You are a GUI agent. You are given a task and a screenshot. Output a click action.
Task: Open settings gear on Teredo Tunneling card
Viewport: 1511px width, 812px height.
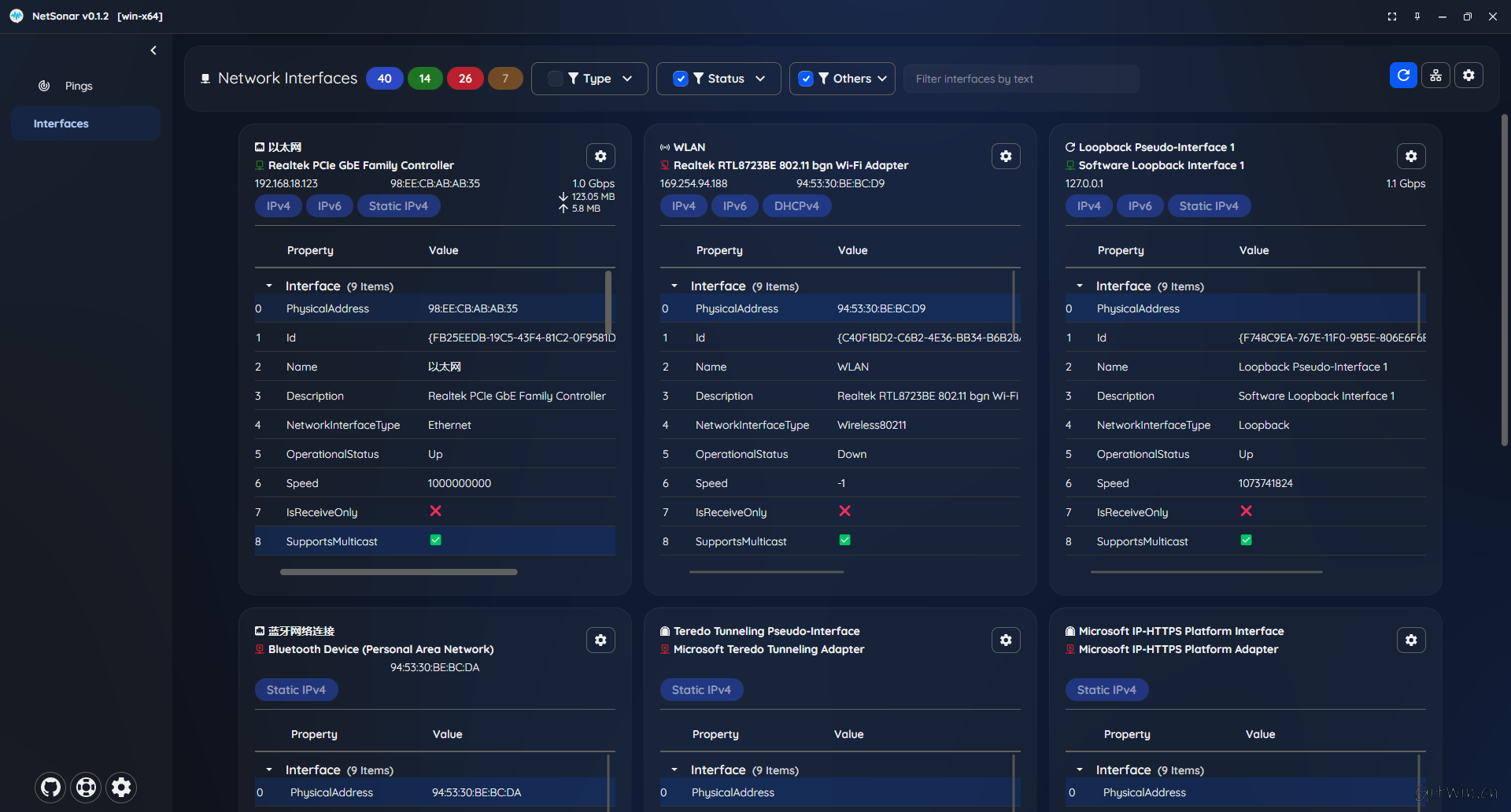[1006, 640]
